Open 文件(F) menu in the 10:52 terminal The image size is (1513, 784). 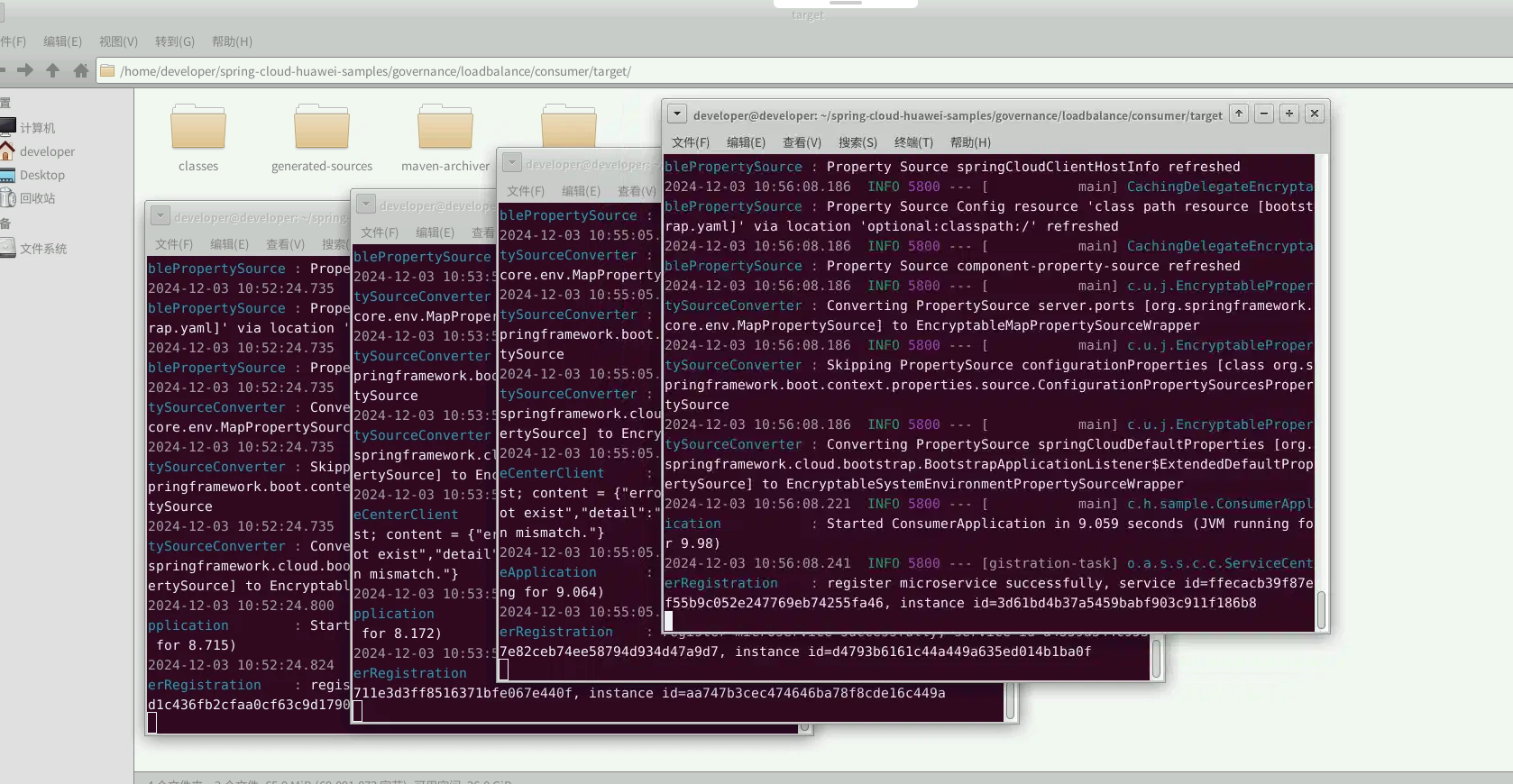(174, 244)
